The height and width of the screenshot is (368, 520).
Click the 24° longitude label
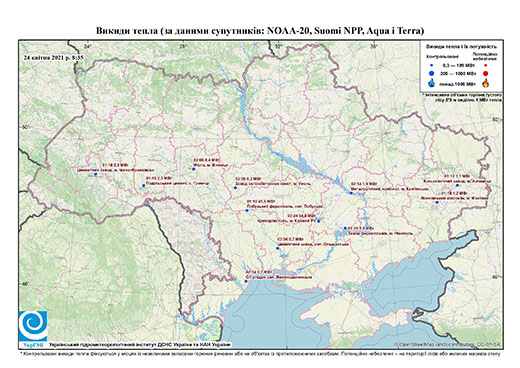tap(88, 46)
